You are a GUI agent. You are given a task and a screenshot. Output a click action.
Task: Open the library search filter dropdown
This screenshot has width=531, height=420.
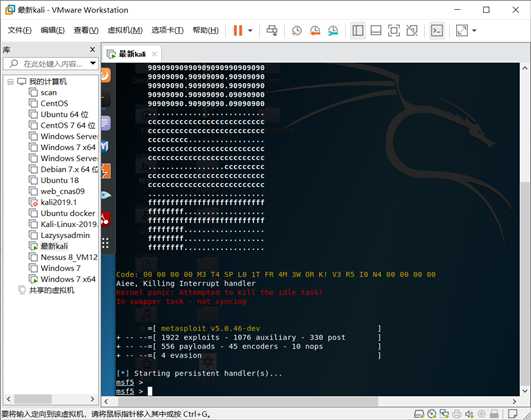[92, 63]
